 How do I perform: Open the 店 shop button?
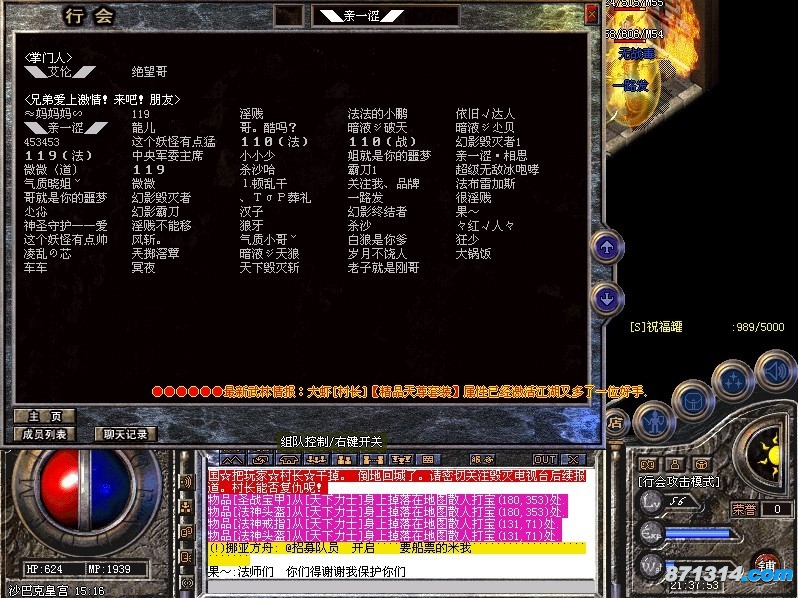click(x=616, y=423)
